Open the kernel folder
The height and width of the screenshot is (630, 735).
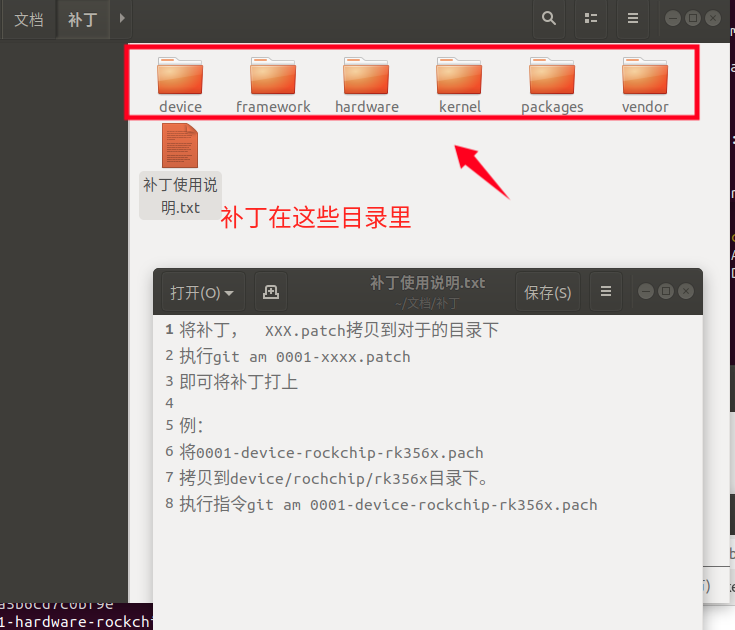459,84
